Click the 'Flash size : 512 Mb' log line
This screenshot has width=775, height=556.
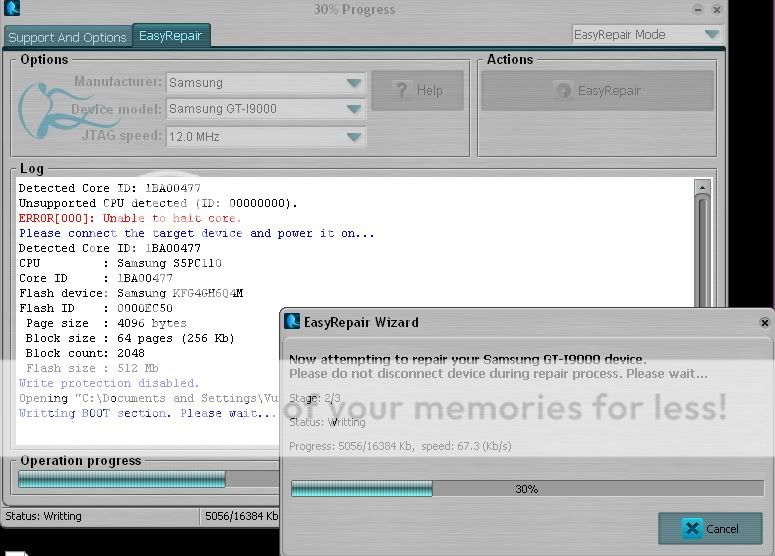92,368
